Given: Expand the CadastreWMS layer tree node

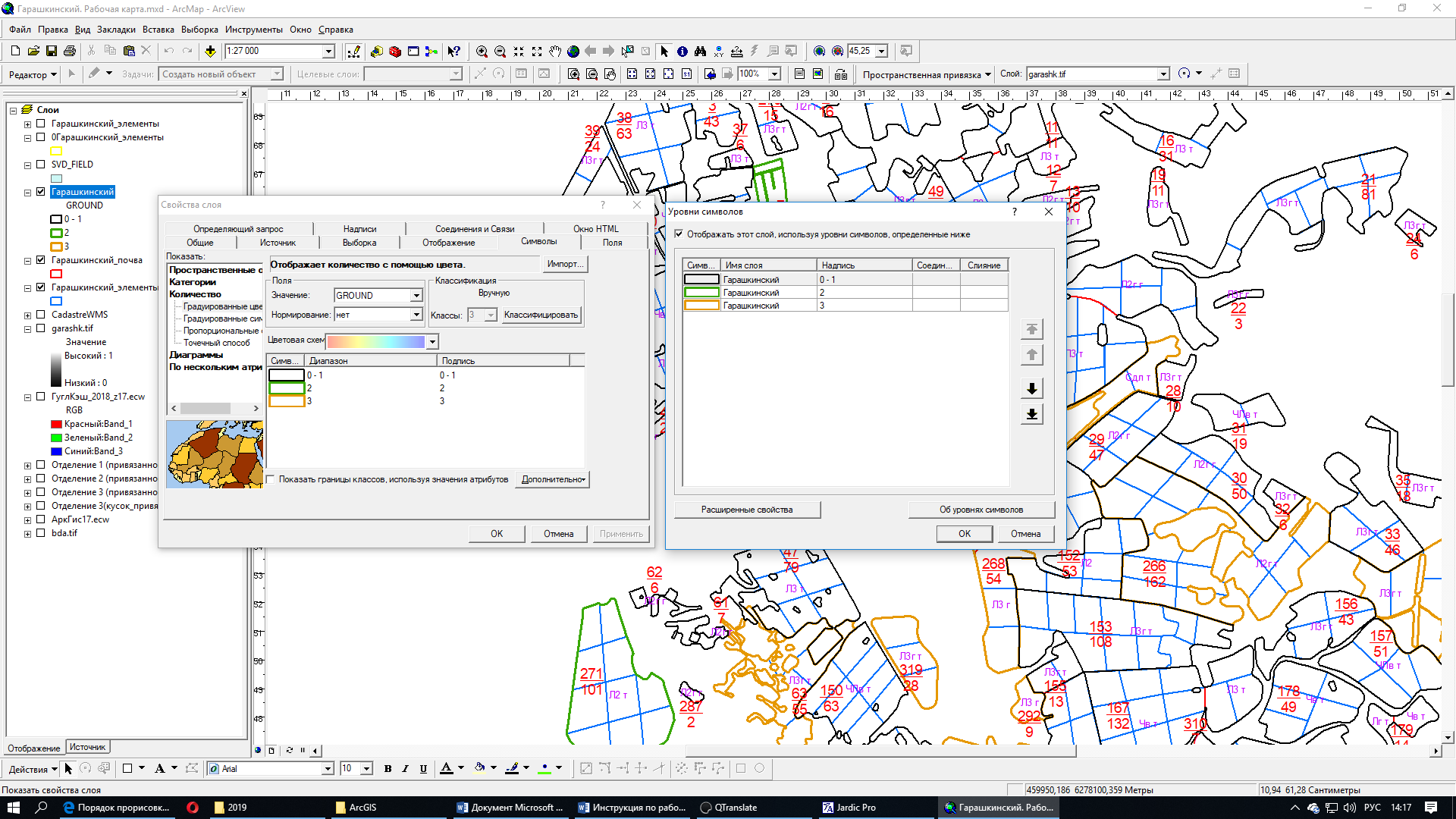Looking at the screenshot, I should tap(28, 315).
